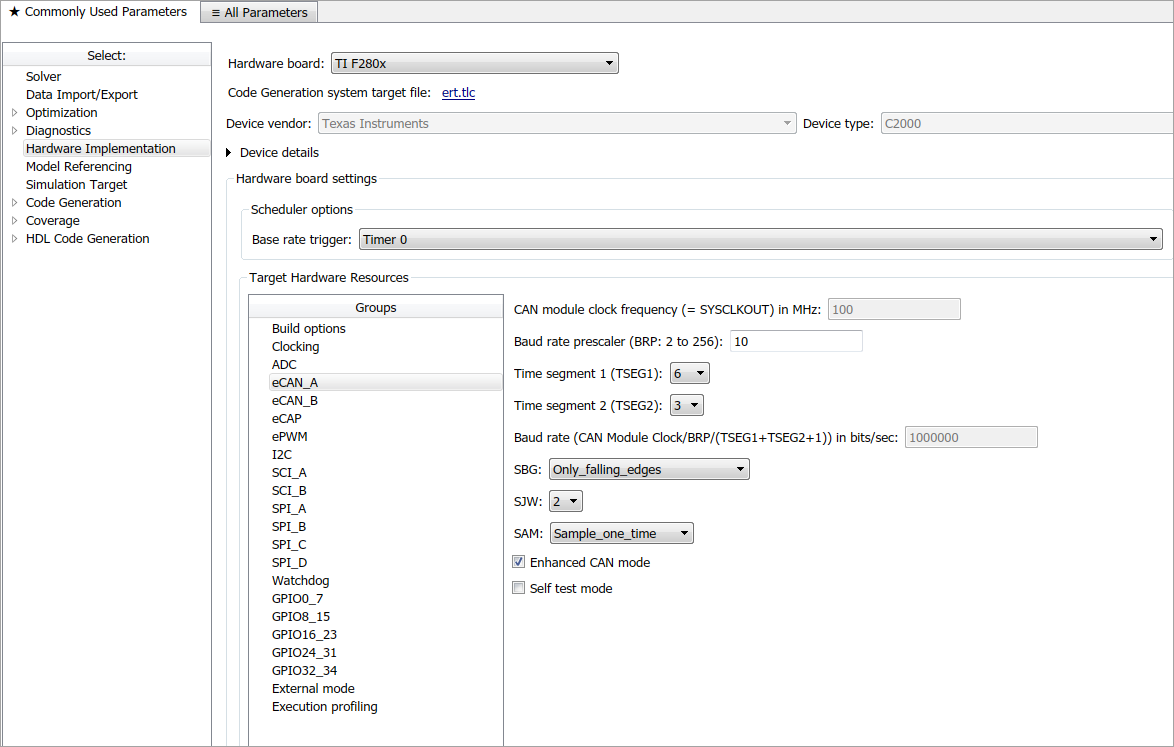Click the Baud rate prescaler input field

(x=796, y=341)
